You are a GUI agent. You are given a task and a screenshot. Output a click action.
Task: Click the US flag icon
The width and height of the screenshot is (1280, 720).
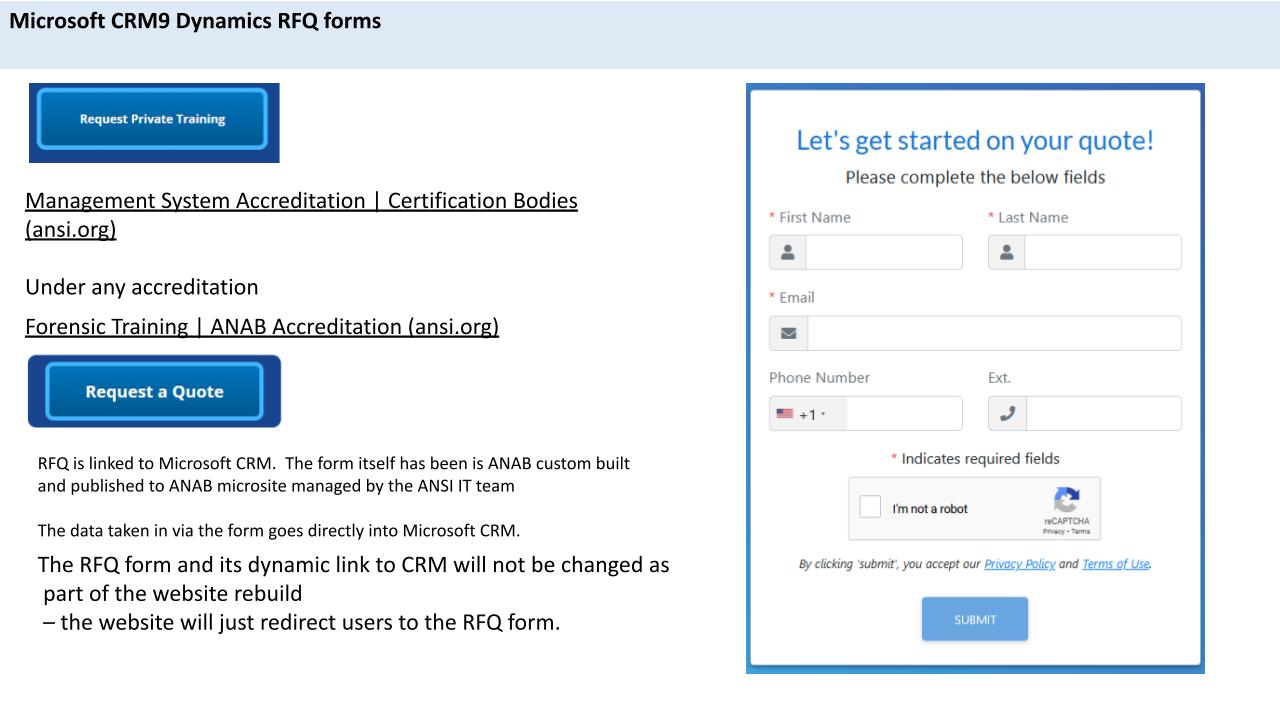[785, 414]
